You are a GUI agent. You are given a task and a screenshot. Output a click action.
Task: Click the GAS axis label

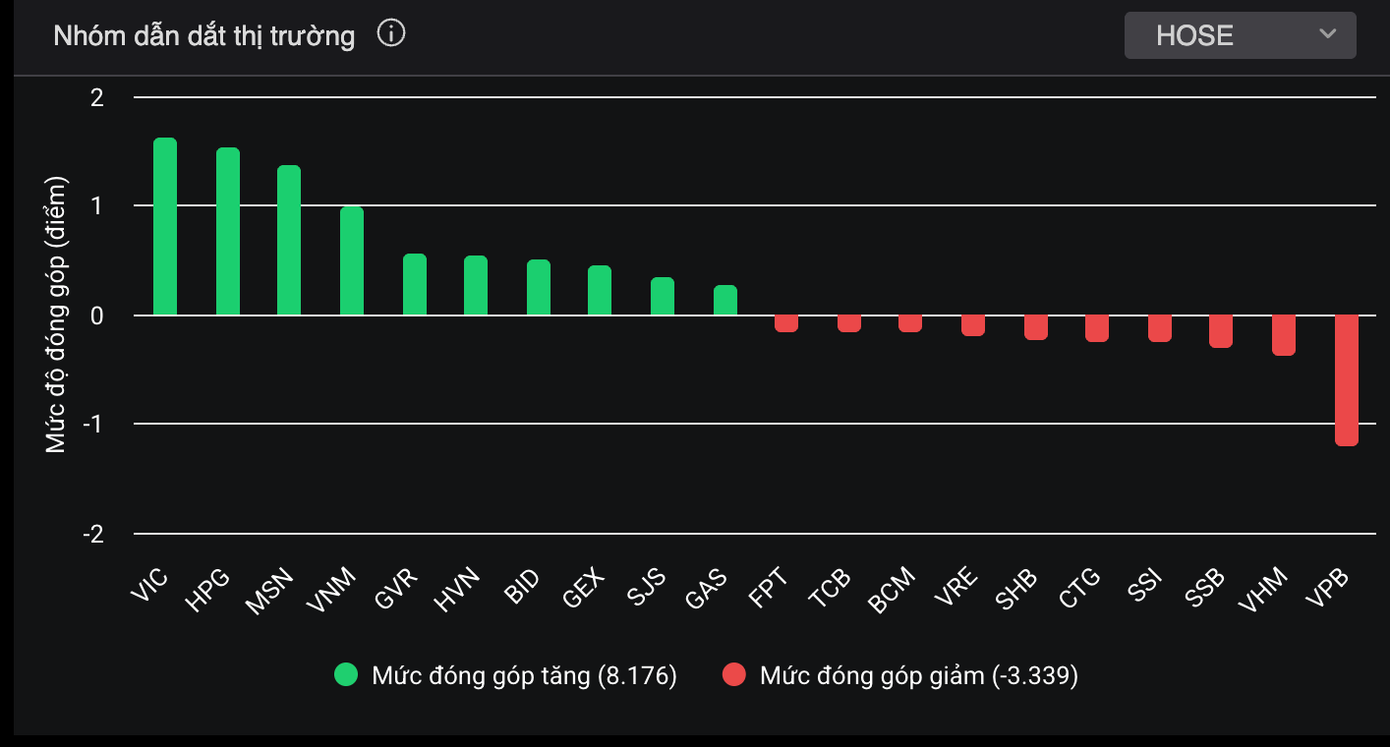pyautogui.click(x=706, y=590)
